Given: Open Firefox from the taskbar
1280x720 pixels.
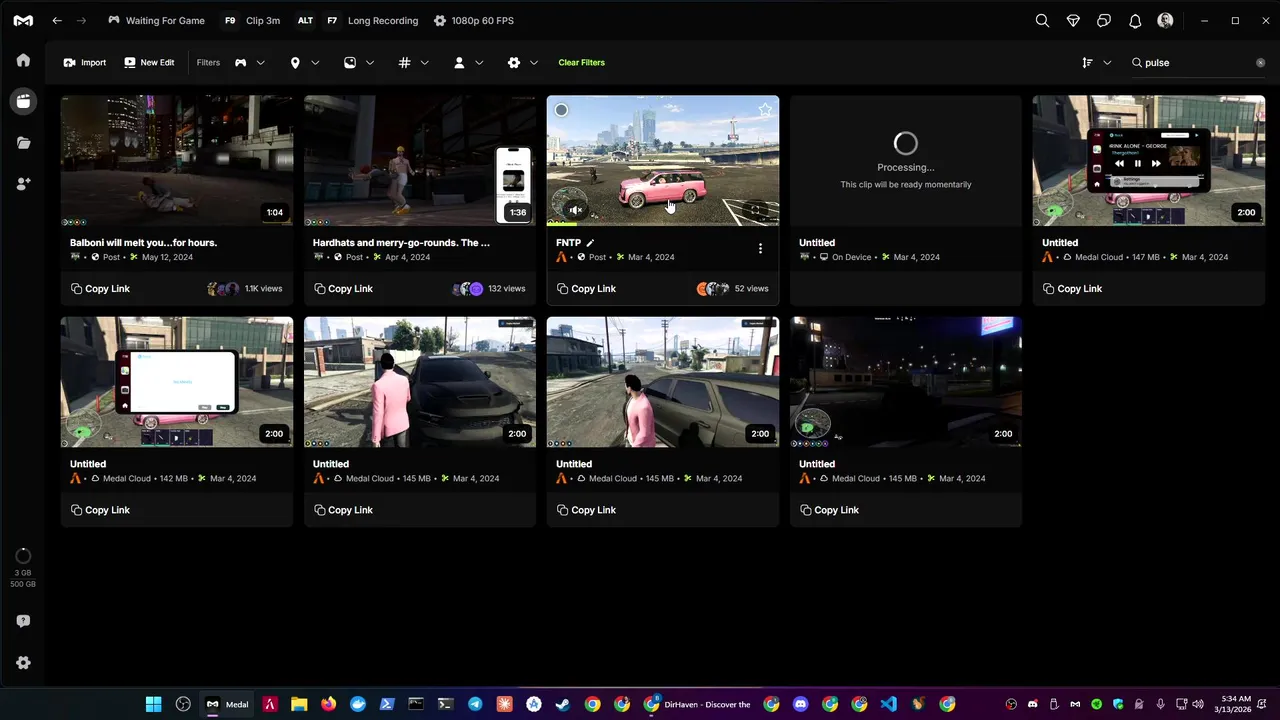Looking at the screenshot, I should (328, 704).
